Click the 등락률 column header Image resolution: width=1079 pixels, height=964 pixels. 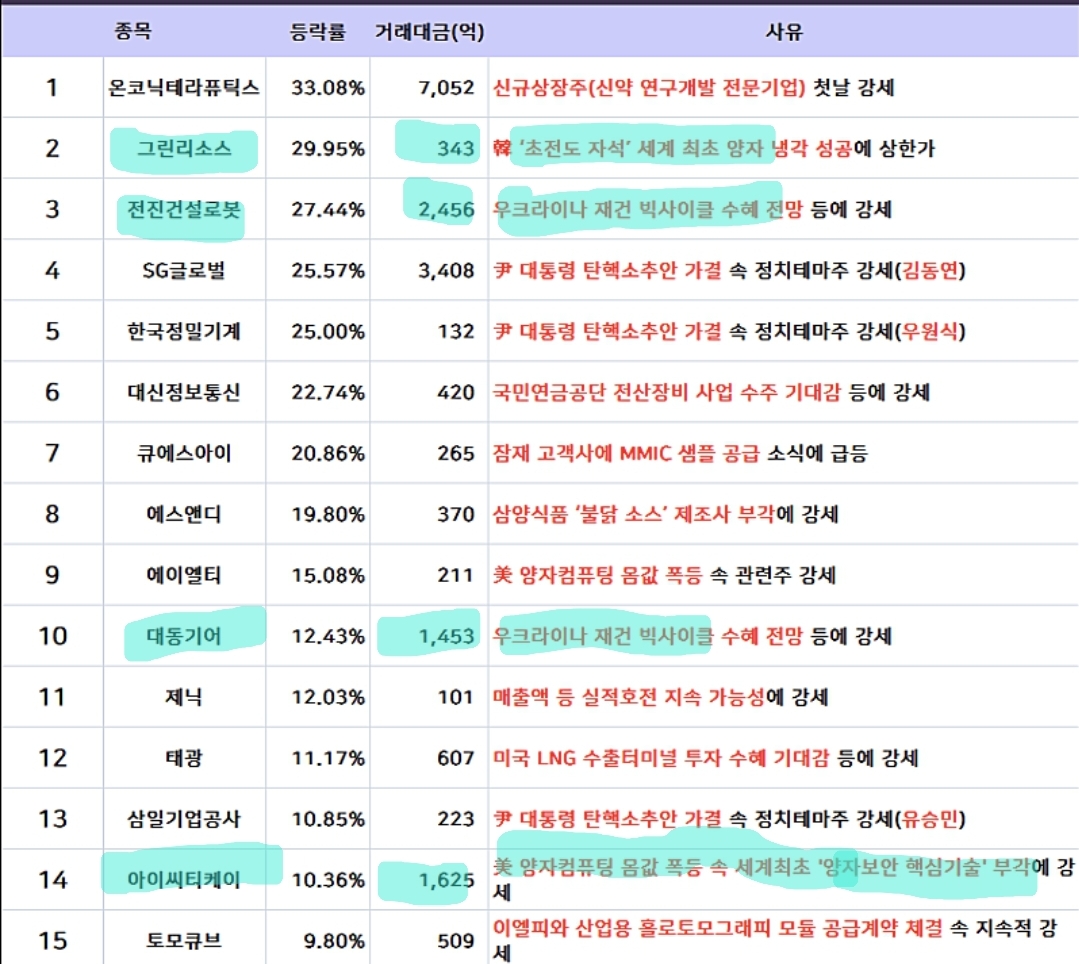tap(317, 32)
